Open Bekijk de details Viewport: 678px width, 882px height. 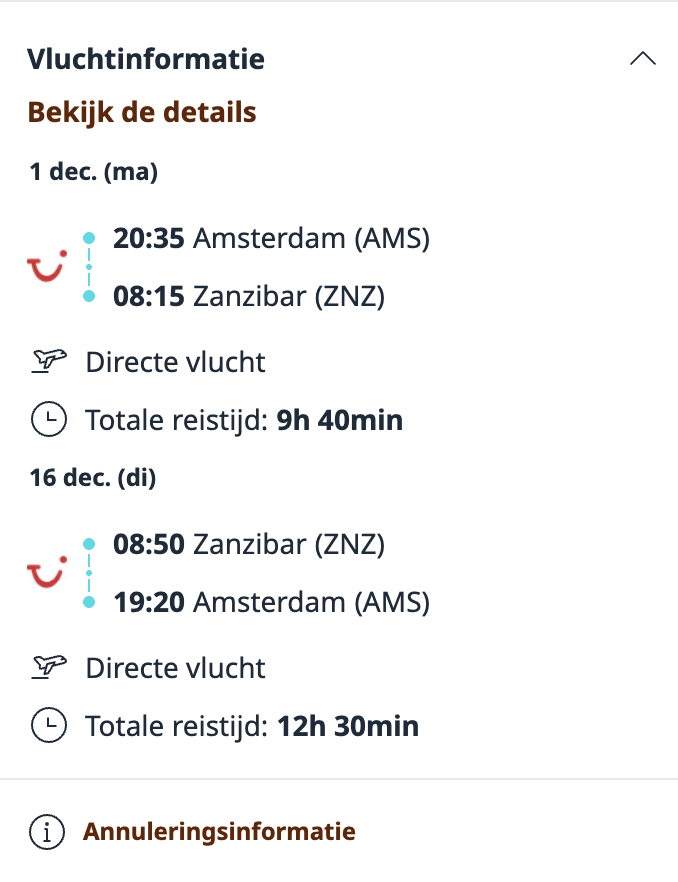point(142,112)
